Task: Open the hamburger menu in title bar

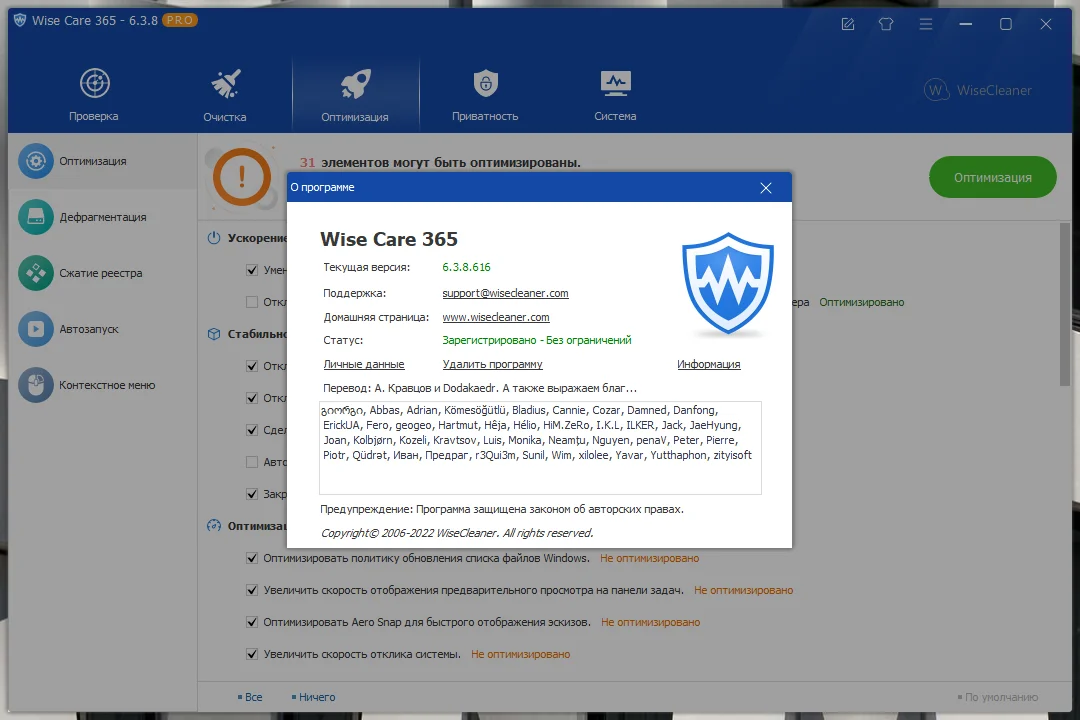Action: tap(926, 24)
